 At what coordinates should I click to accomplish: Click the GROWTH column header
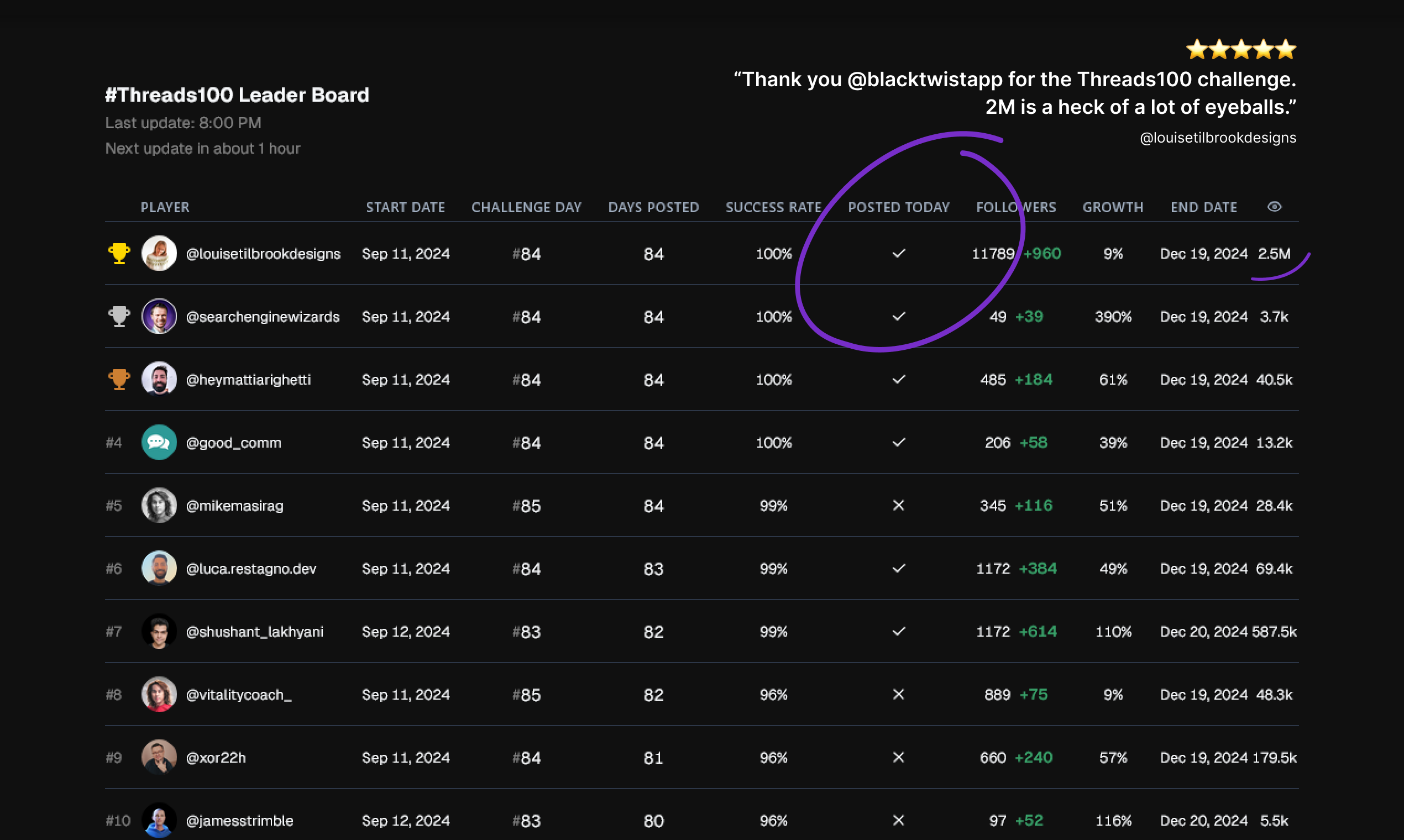click(1113, 207)
